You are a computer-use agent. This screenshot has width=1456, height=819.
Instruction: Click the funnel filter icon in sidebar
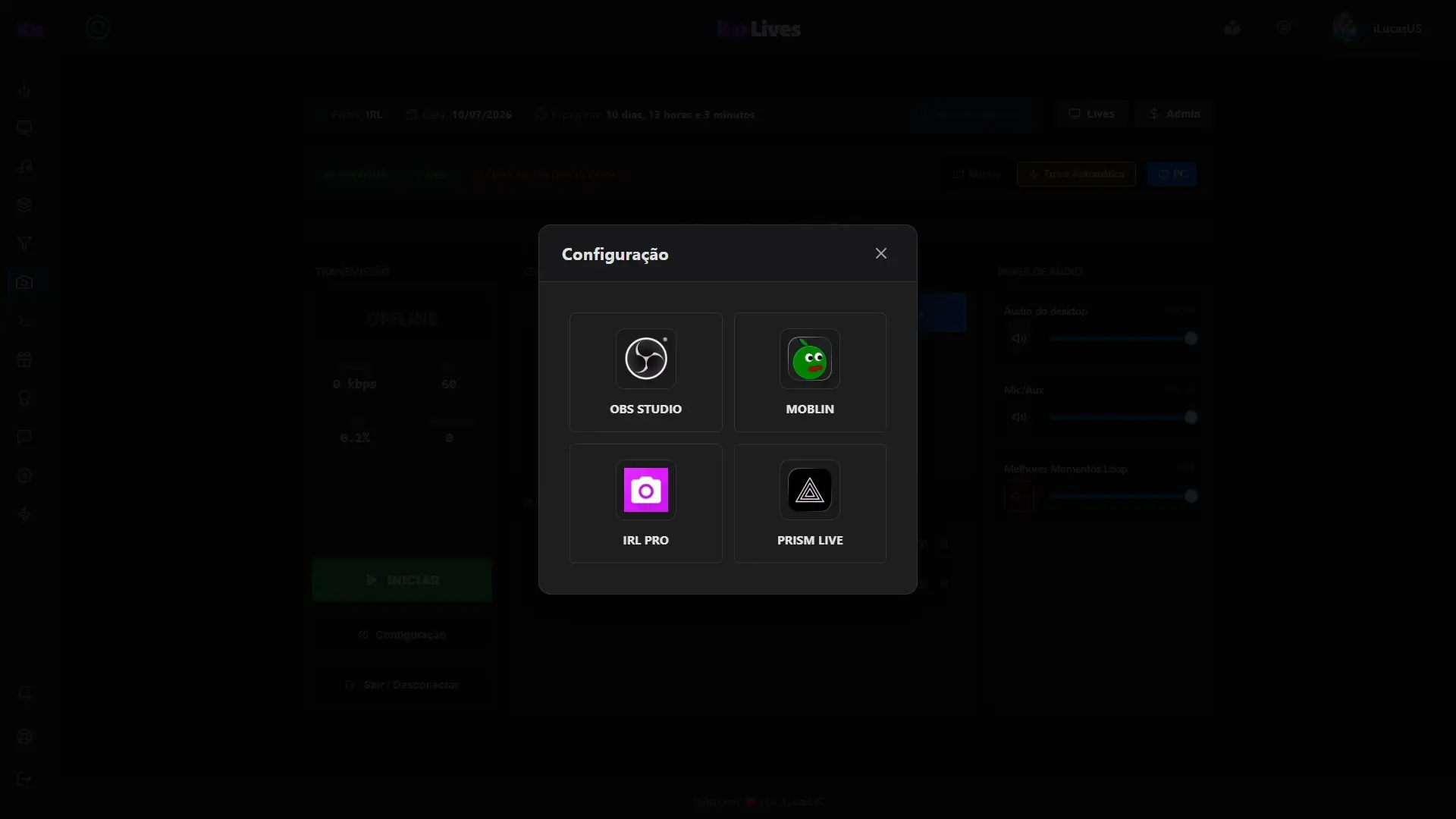pos(24,243)
